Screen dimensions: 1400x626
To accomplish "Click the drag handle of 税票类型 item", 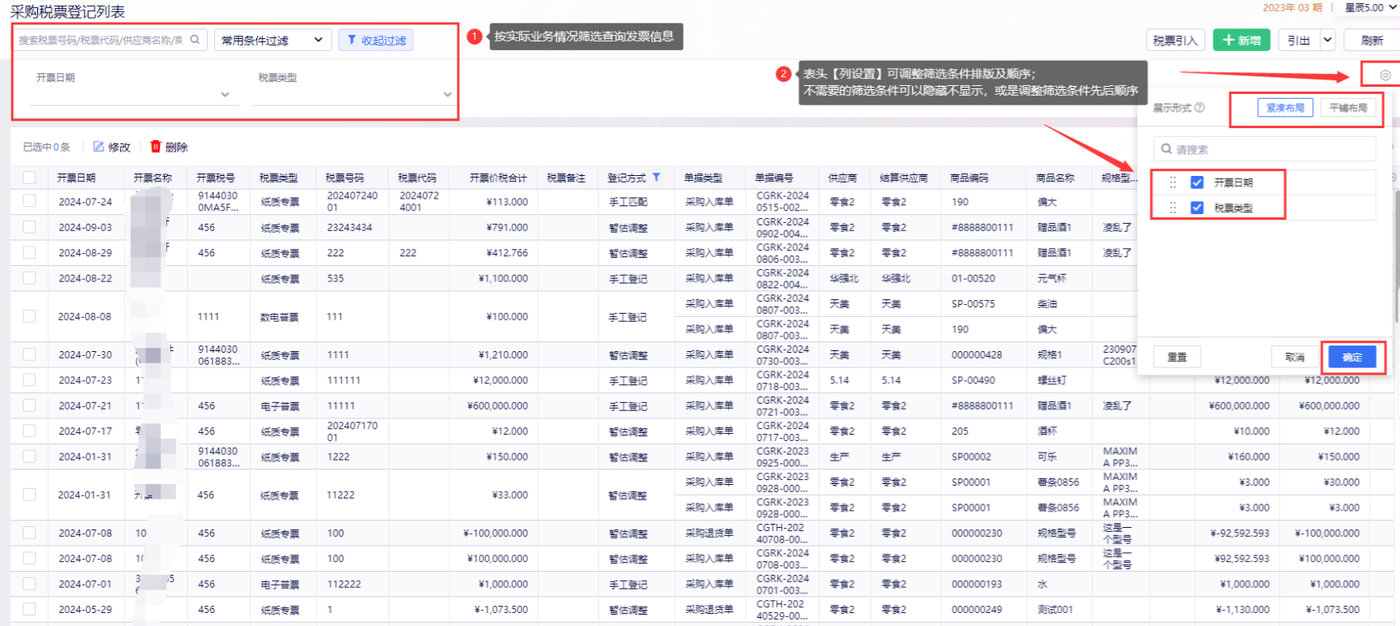I will click(x=1173, y=208).
